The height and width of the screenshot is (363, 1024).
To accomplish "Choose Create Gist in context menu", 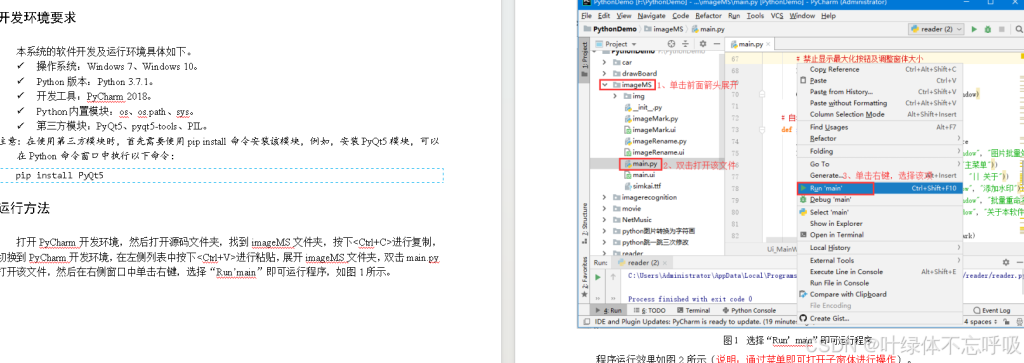I will [x=881, y=318].
